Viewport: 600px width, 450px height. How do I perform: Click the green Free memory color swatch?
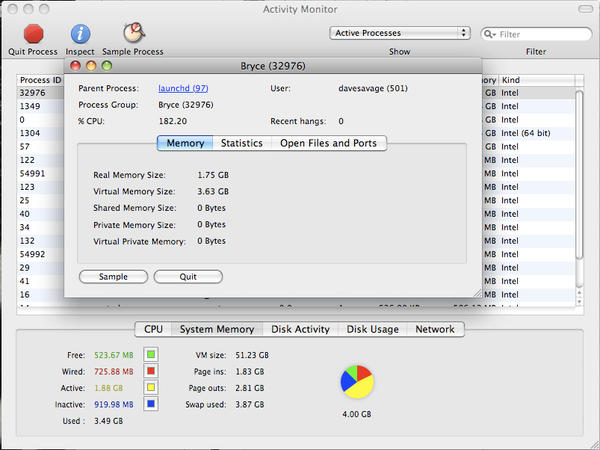(151, 354)
